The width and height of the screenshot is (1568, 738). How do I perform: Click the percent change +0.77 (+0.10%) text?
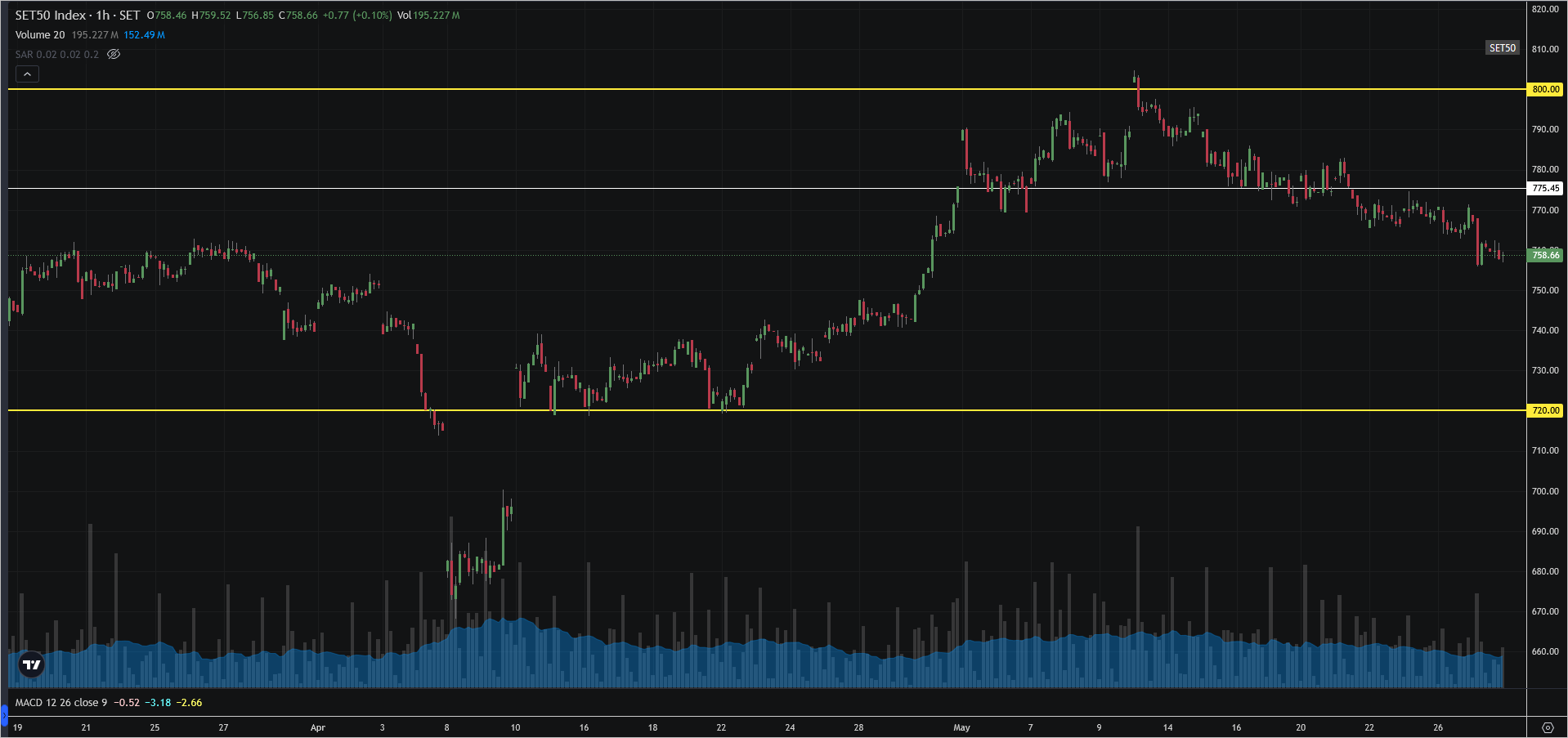(x=357, y=16)
